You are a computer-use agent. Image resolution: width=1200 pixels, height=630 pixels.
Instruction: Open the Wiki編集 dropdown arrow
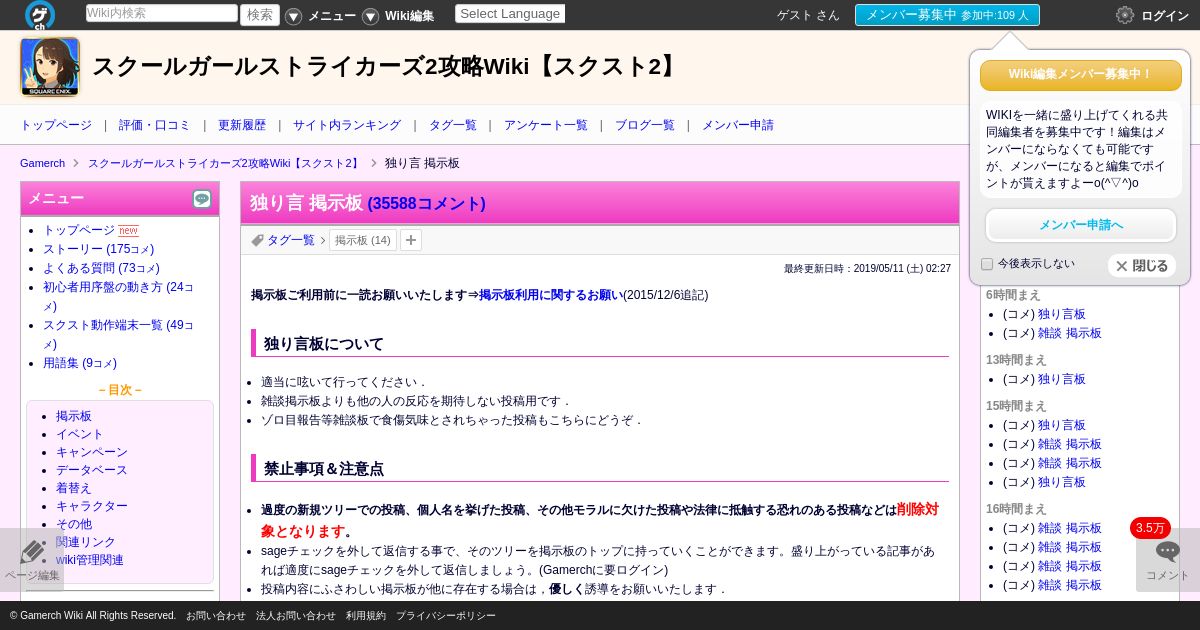click(x=370, y=16)
